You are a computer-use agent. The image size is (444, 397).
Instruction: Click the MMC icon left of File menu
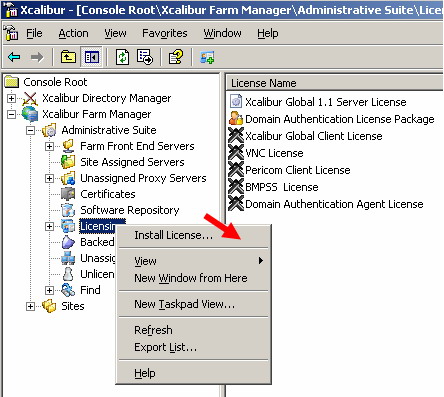(11, 33)
